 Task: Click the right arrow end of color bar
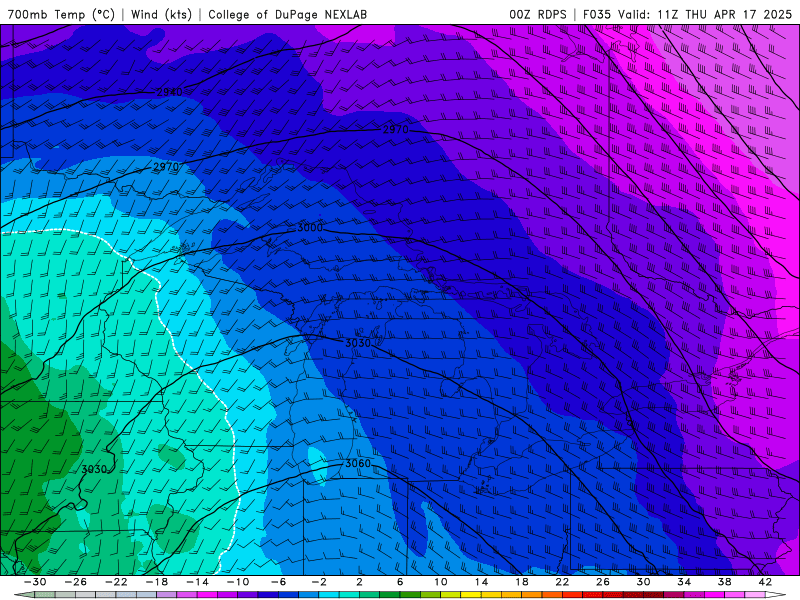coord(776,595)
